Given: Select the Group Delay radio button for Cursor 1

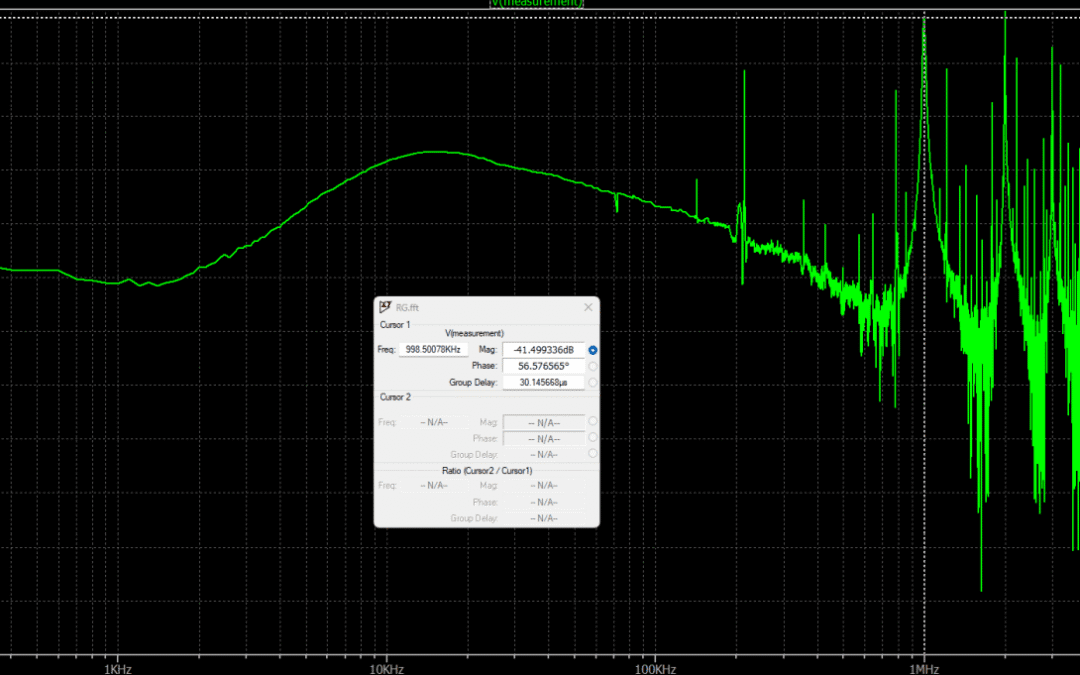Looking at the screenshot, I should (592, 381).
